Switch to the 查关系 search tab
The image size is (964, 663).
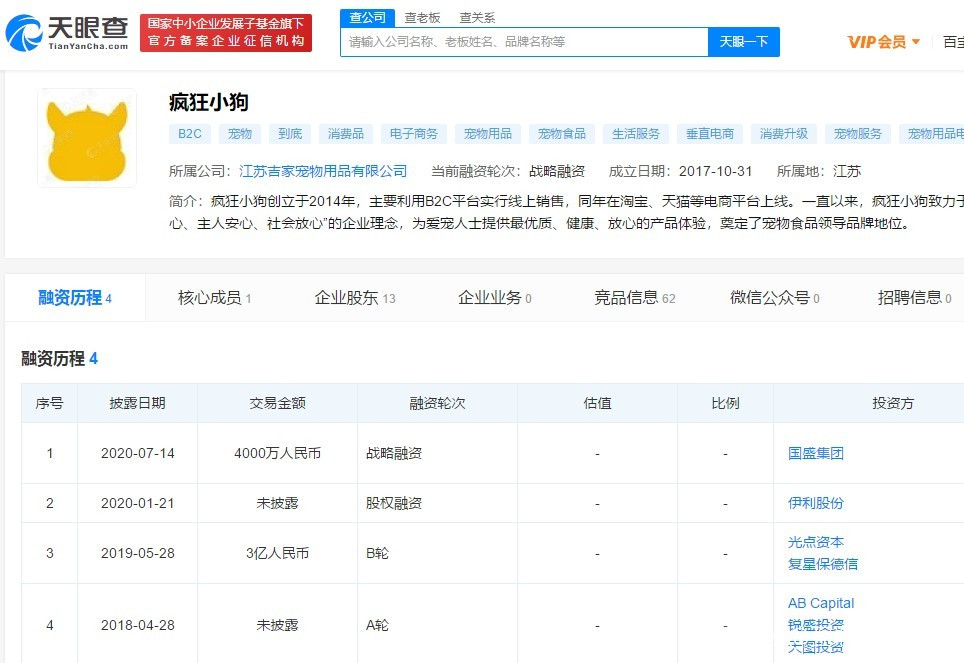tap(477, 18)
